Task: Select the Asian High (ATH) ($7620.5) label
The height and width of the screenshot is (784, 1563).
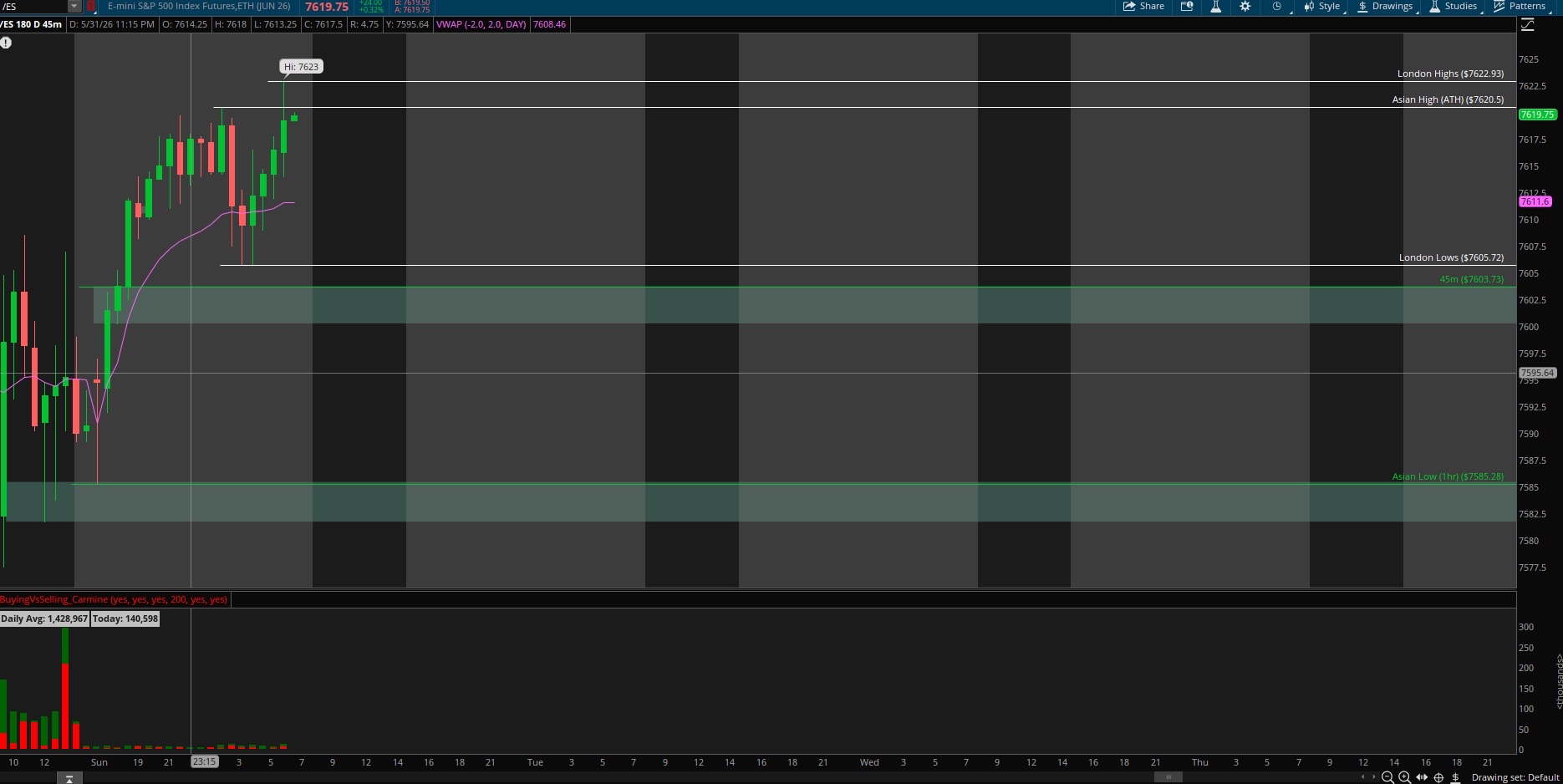Action: click(x=1448, y=99)
